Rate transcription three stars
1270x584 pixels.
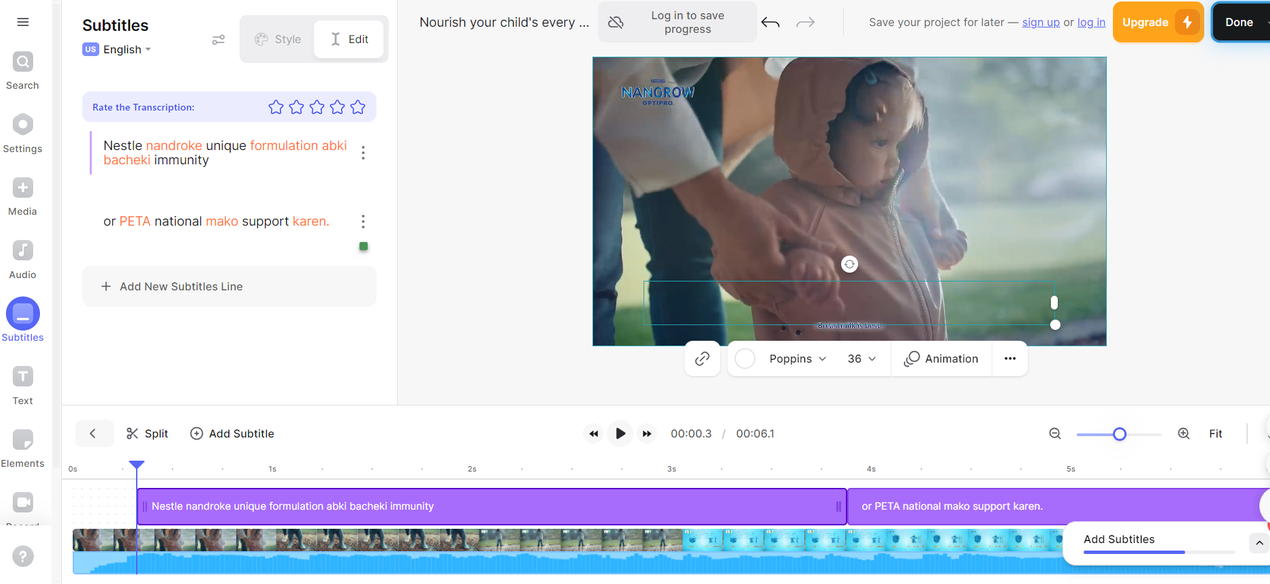pyautogui.click(x=317, y=107)
